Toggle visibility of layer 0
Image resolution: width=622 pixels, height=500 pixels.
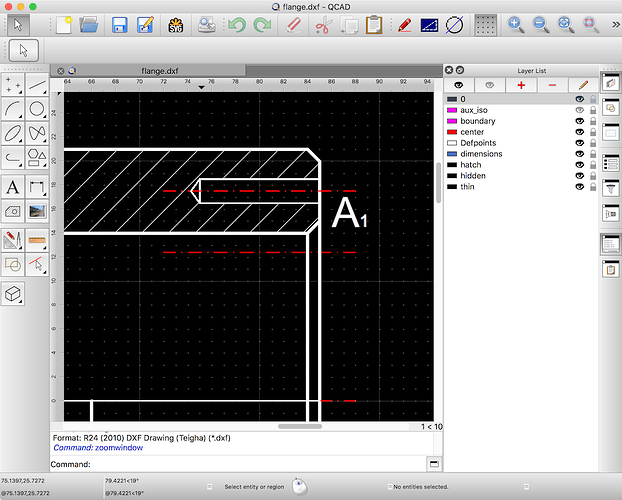coord(580,99)
